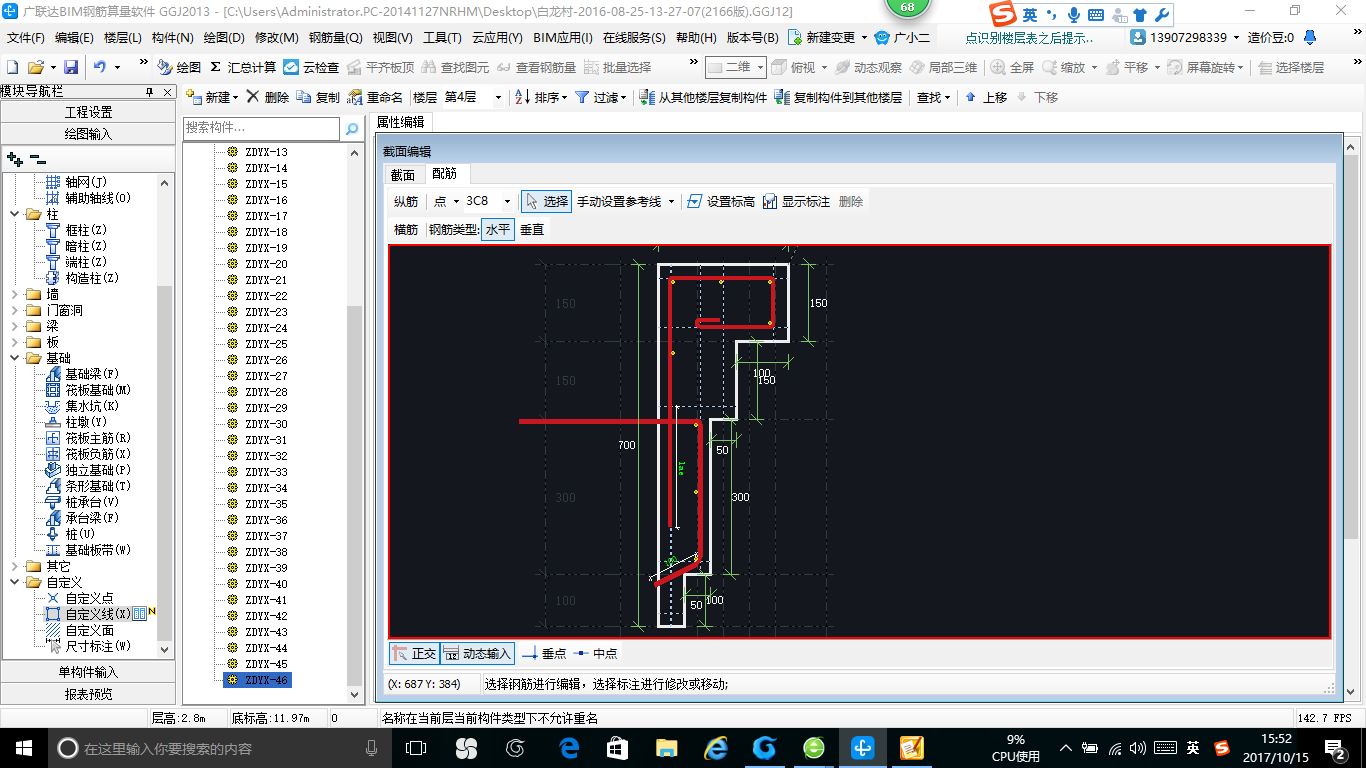This screenshot has height=768, width=1366.
Task: Toggle 垂点 snap point
Action: pos(545,653)
